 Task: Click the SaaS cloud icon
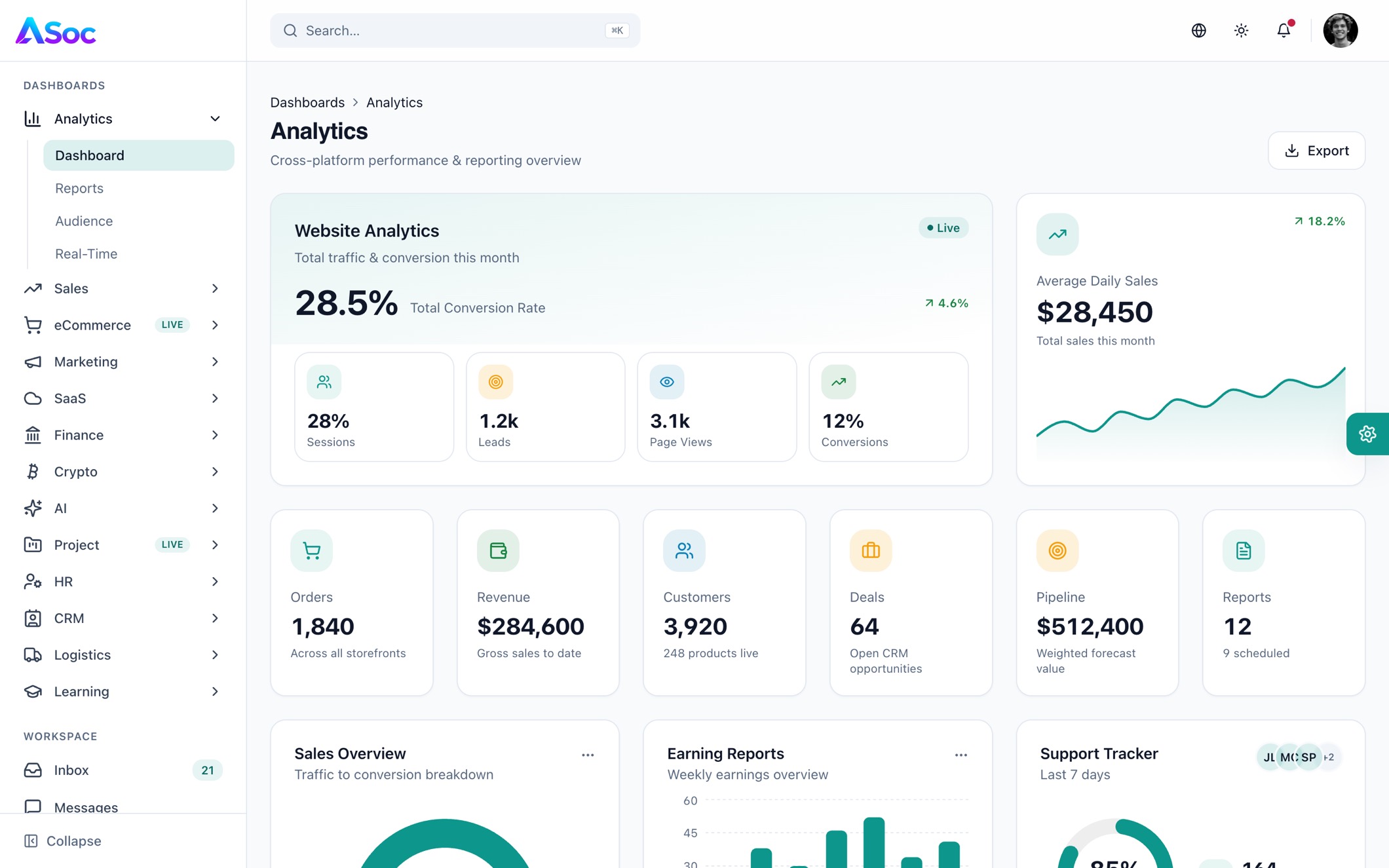click(x=33, y=398)
